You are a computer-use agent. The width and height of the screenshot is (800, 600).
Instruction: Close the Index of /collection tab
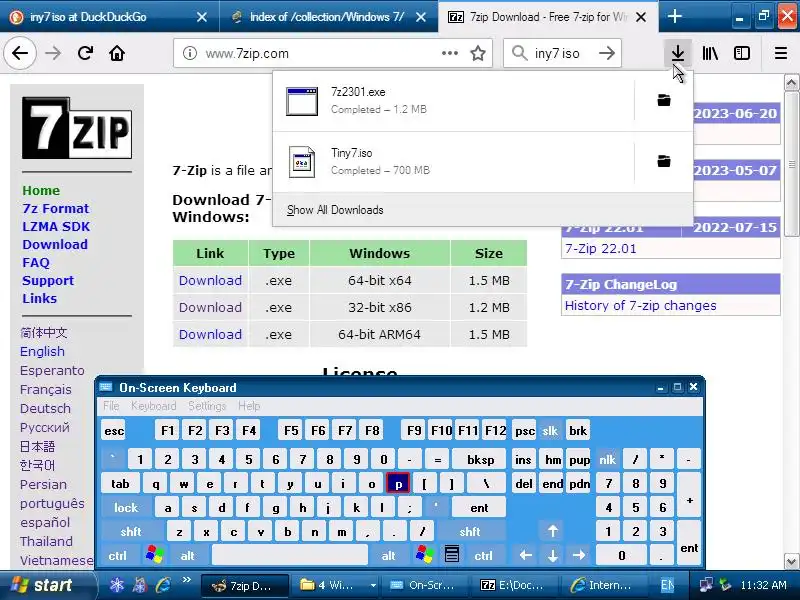click(421, 17)
